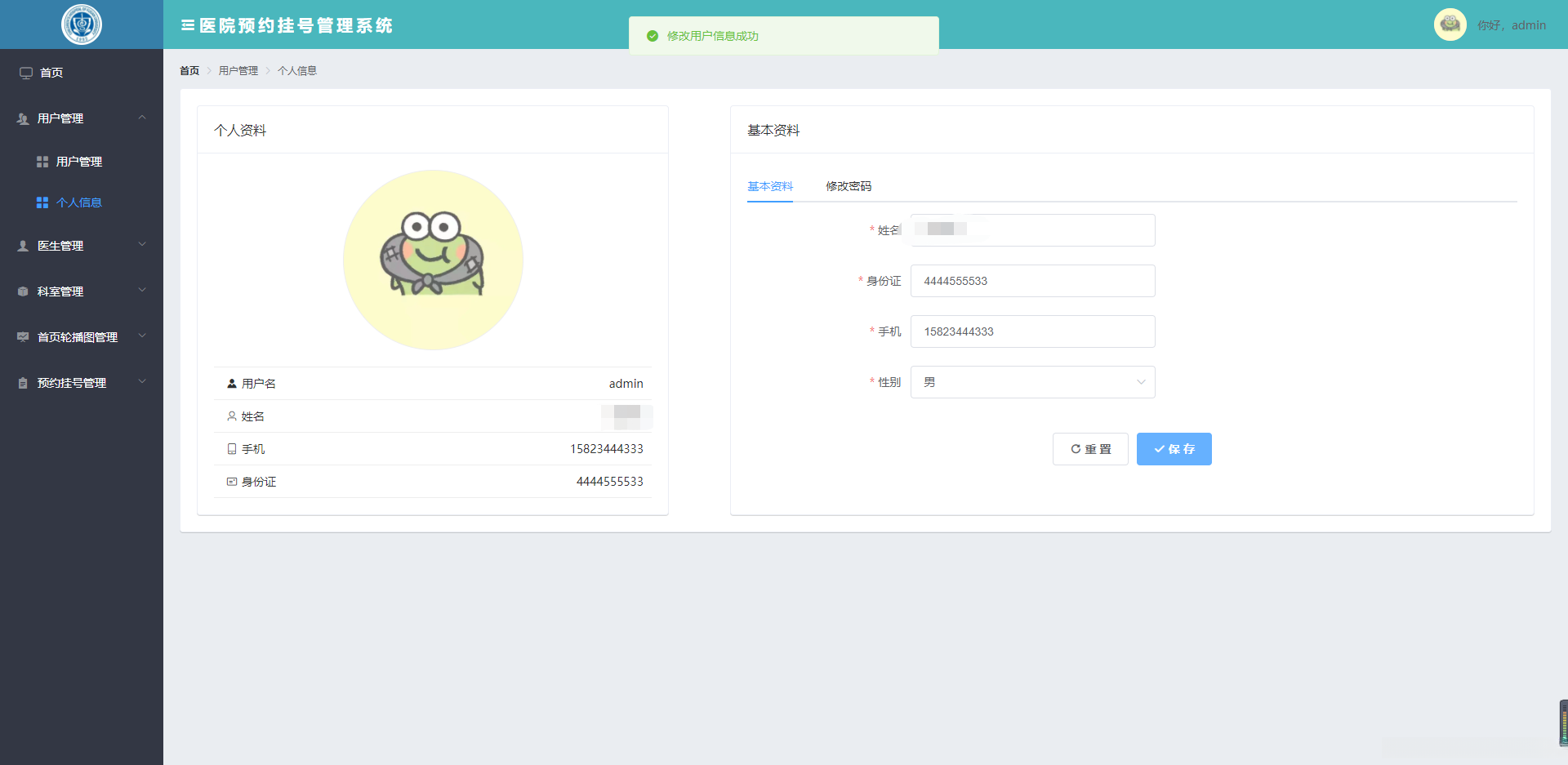Open the admin avatar in the top bar
Screen dimensions: 1568x765
coord(1450,24)
